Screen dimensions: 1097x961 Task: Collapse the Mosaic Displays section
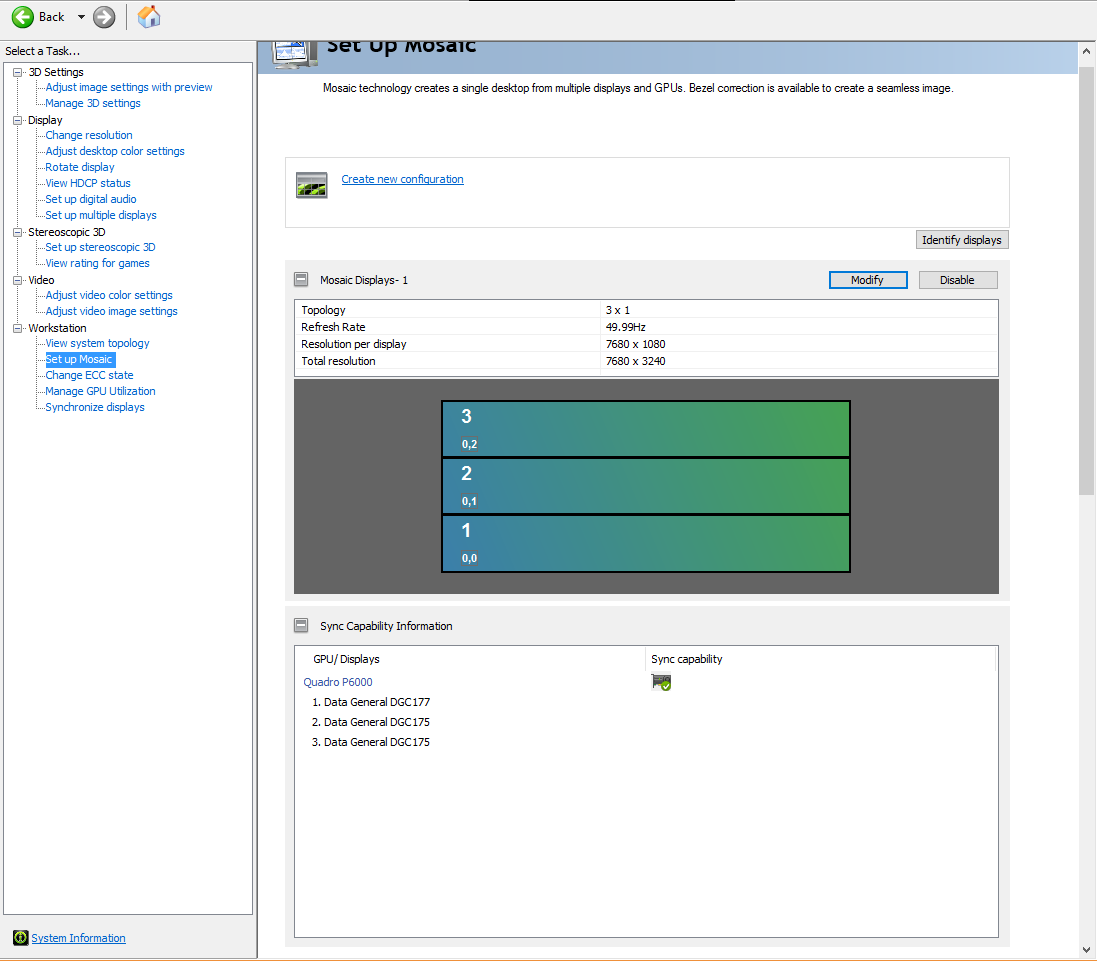(301, 280)
